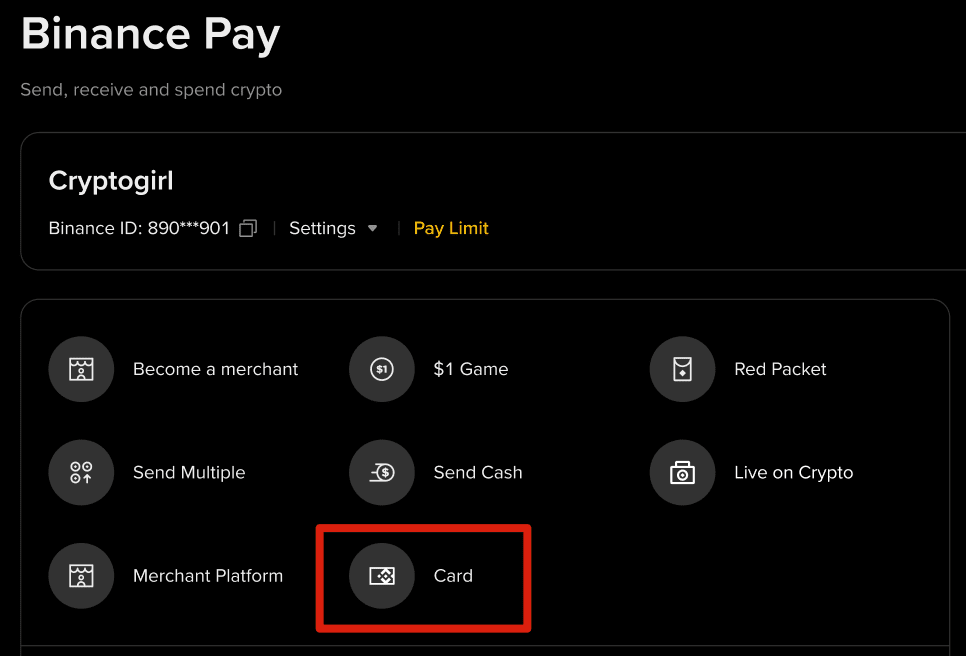Click the Red Packet icon
966x656 pixels.
[683, 369]
